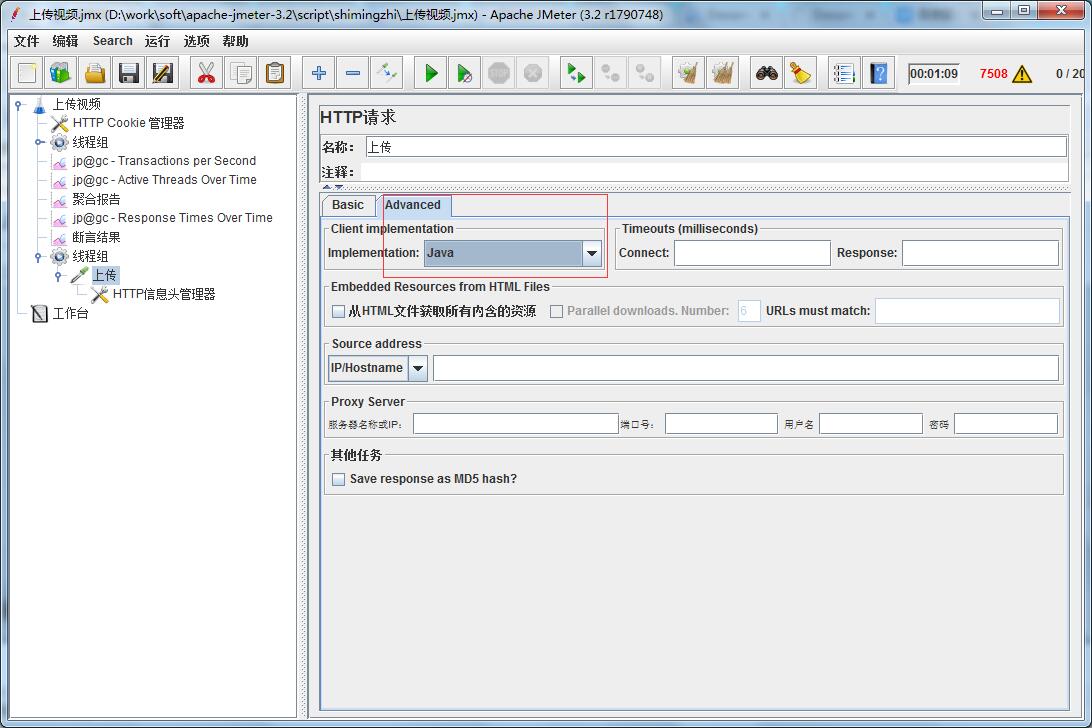Collapse the 上传视频 test plan node
Viewport: 1092px width, 728px height.
point(19,104)
